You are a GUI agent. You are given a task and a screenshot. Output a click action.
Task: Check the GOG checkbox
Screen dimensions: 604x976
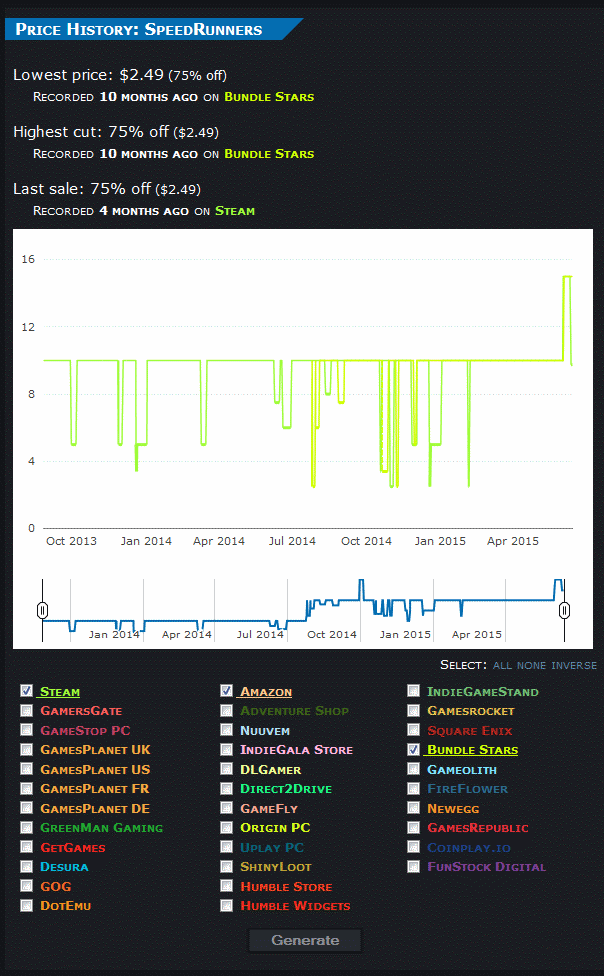click(x=26, y=886)
